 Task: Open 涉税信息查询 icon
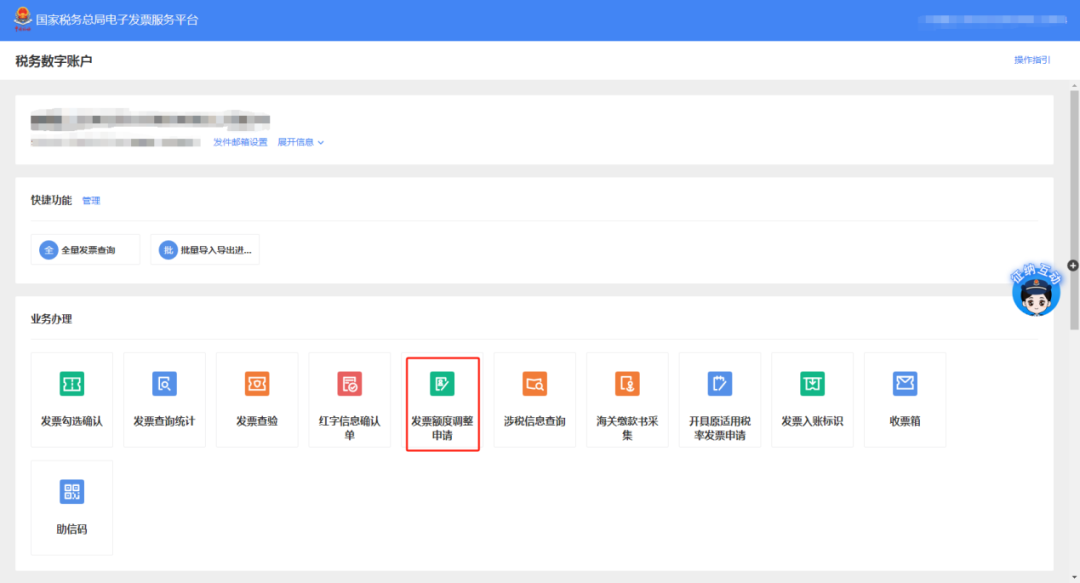pos(534,384)
